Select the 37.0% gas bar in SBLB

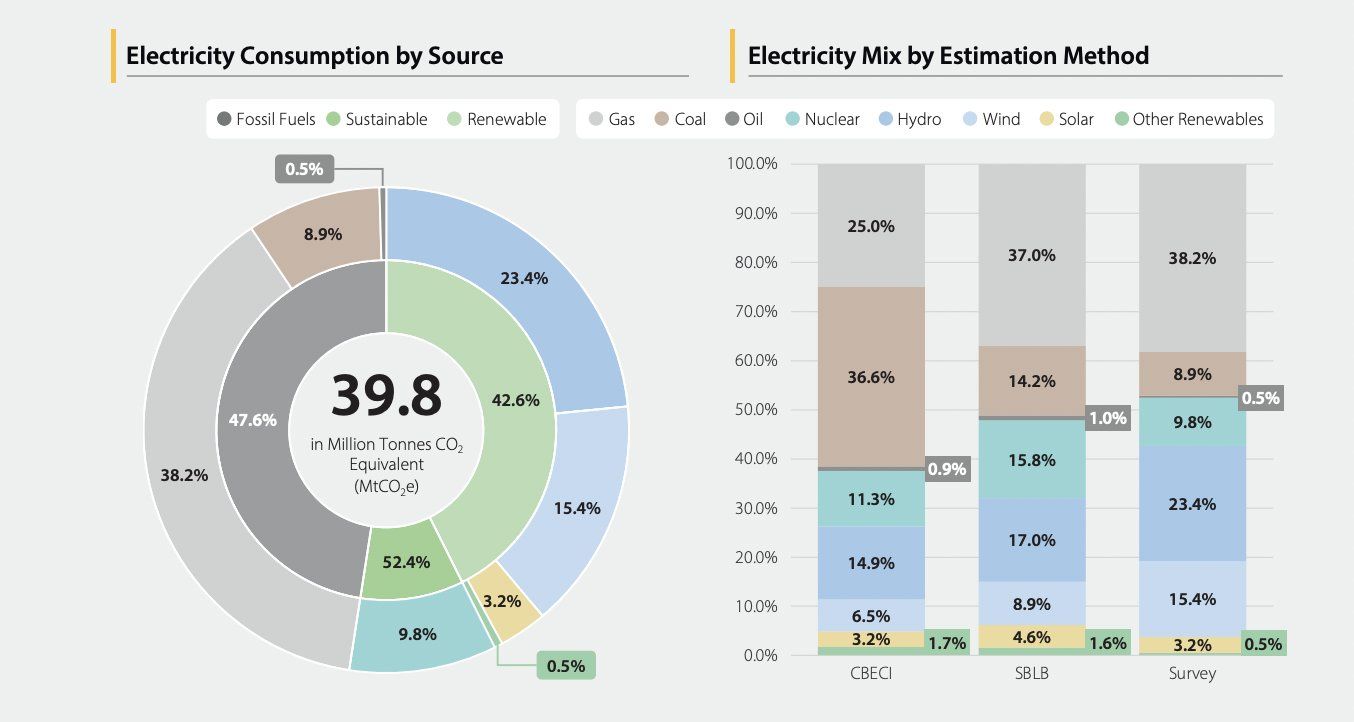[x=1031, y=255]
